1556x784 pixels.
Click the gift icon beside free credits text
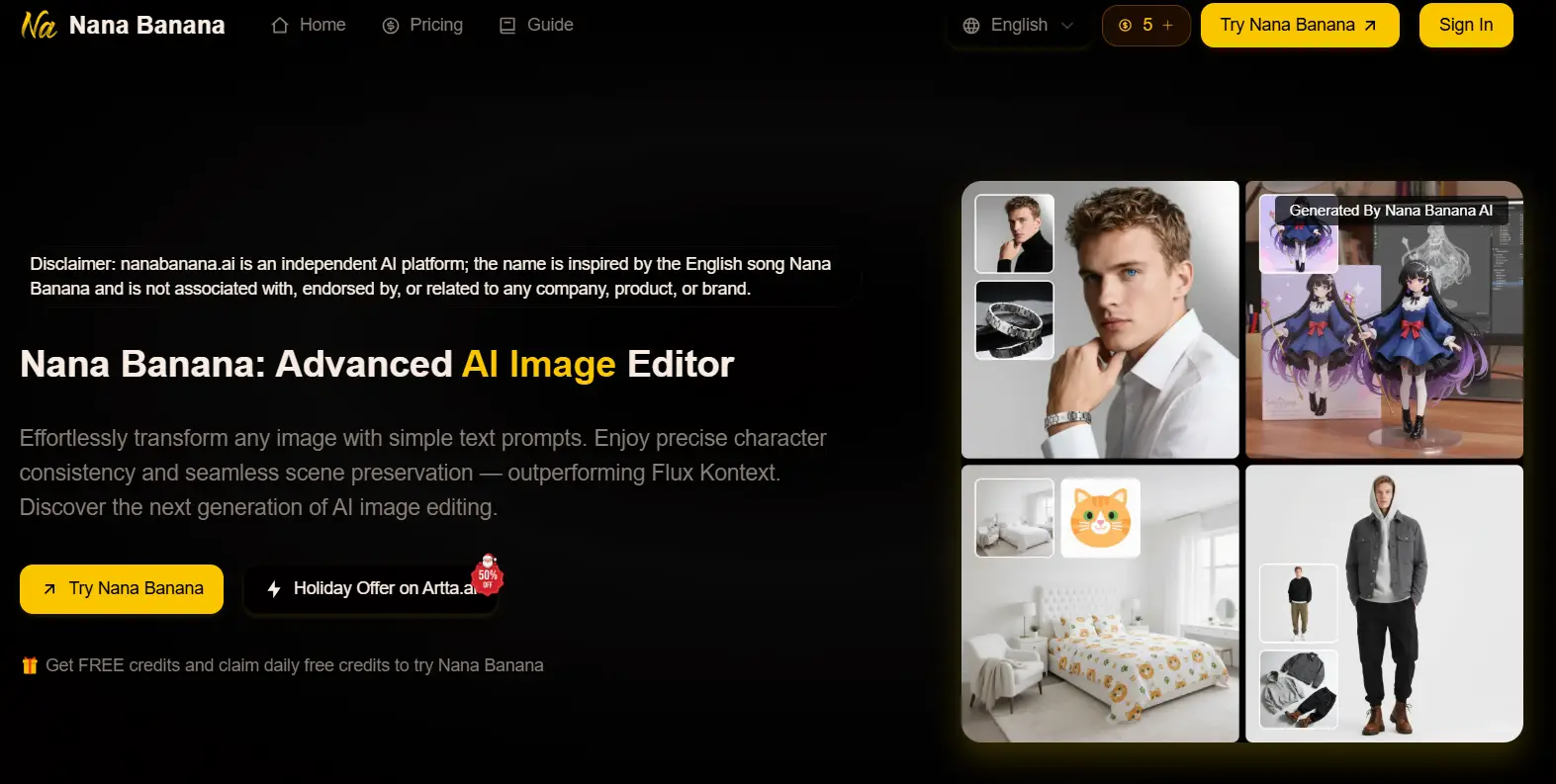(x=30, y=665)
